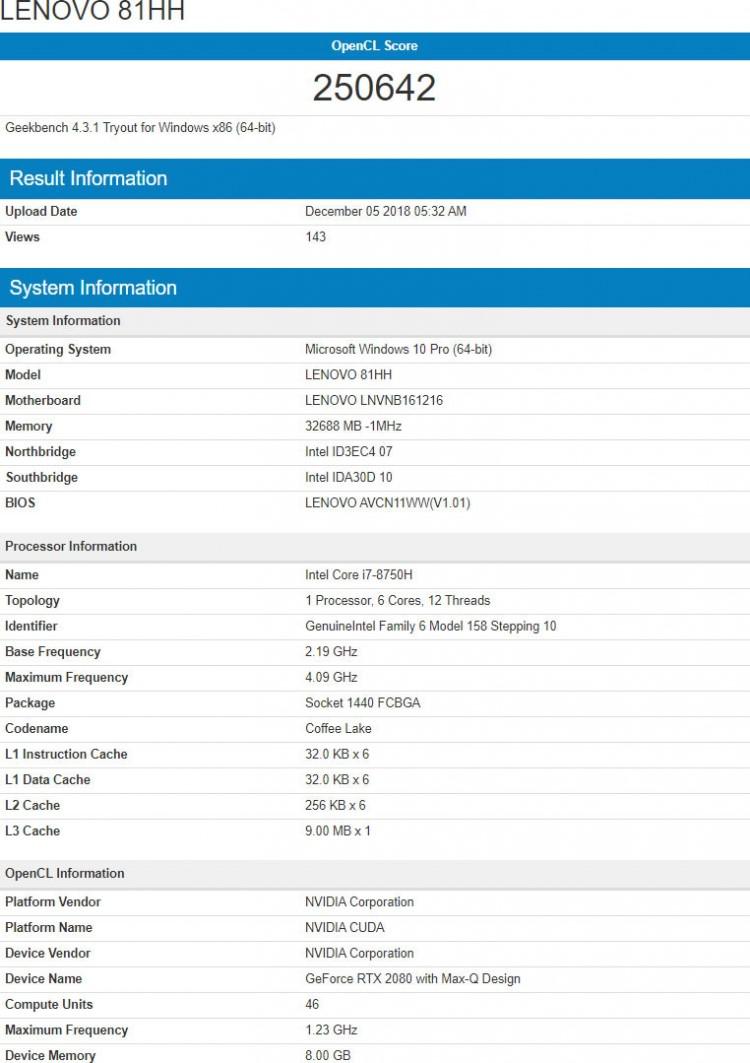The image size is (750, 1063).
Task: Select the Intel Core i7-8750H processor name
Action: (x=359, y=575)
